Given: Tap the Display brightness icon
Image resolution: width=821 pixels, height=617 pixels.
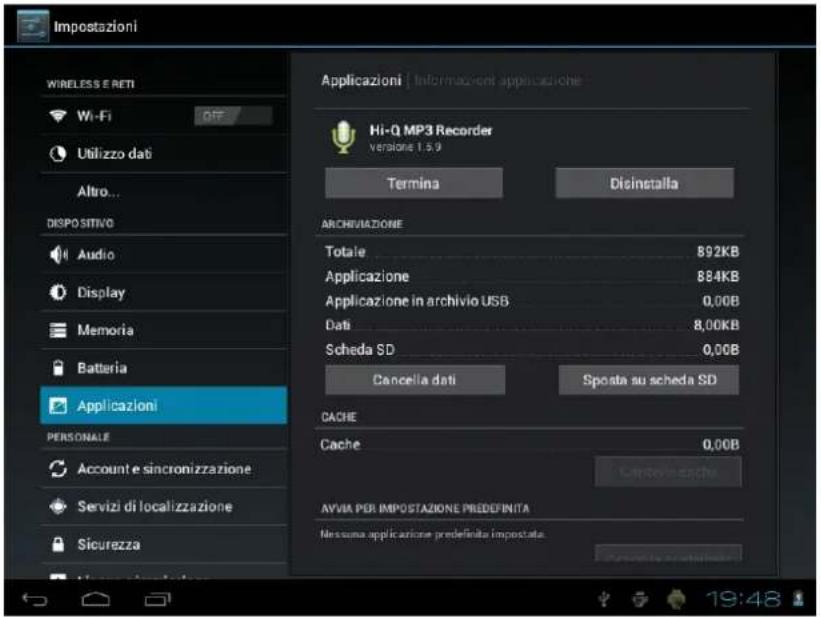Looking at the screenshot, I should (x=58, y=292).
